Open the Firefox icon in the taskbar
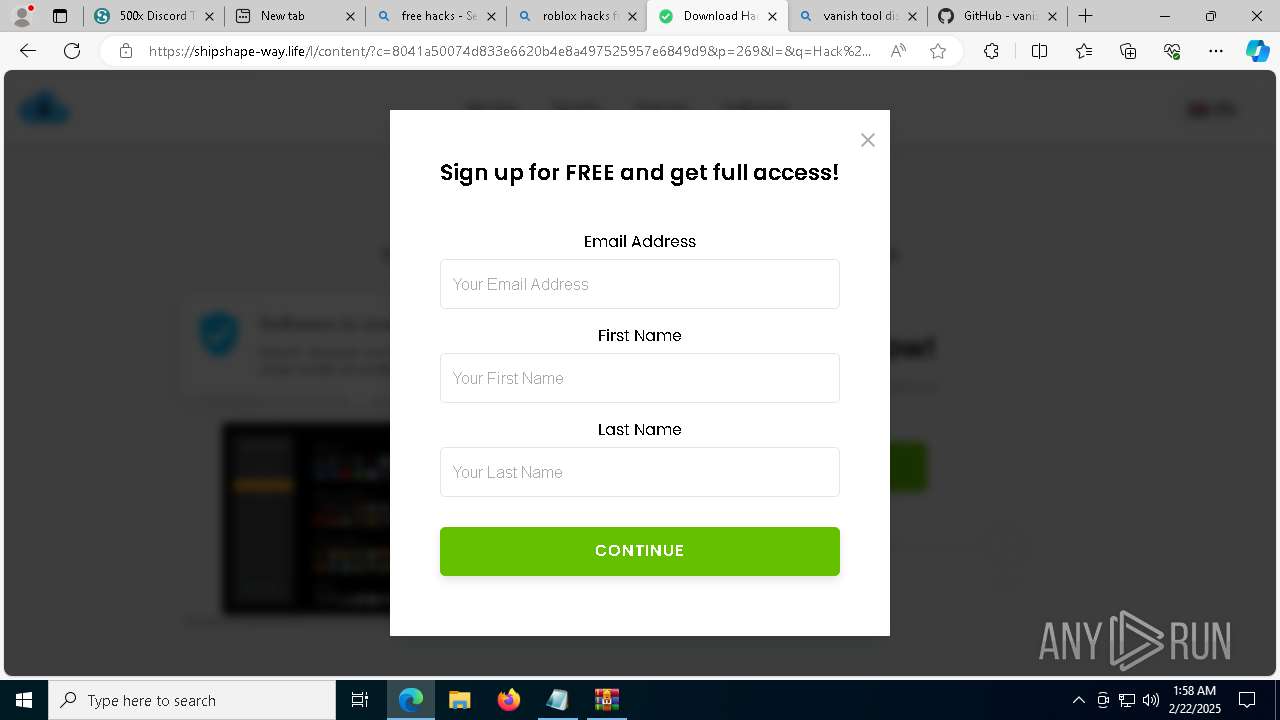The image size is (1280, 720). click(509, 700)
